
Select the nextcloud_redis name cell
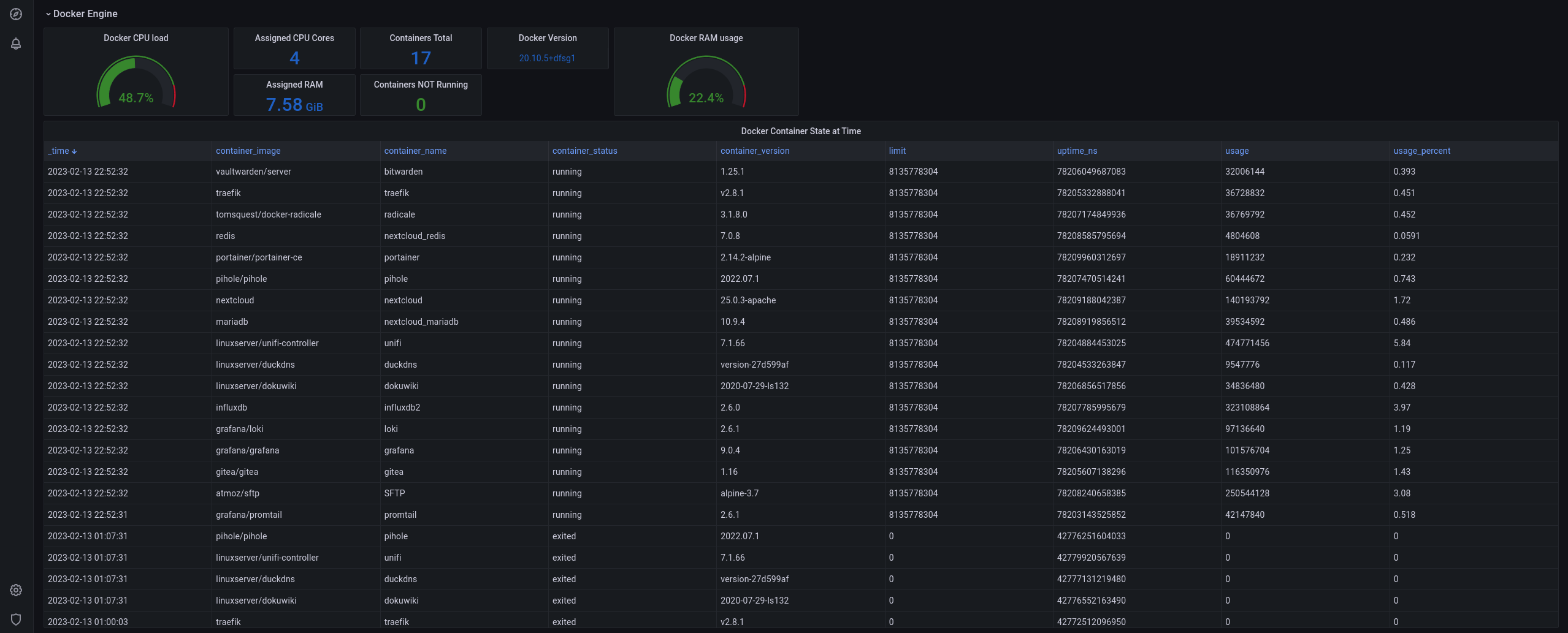click(x=464, y=236)
